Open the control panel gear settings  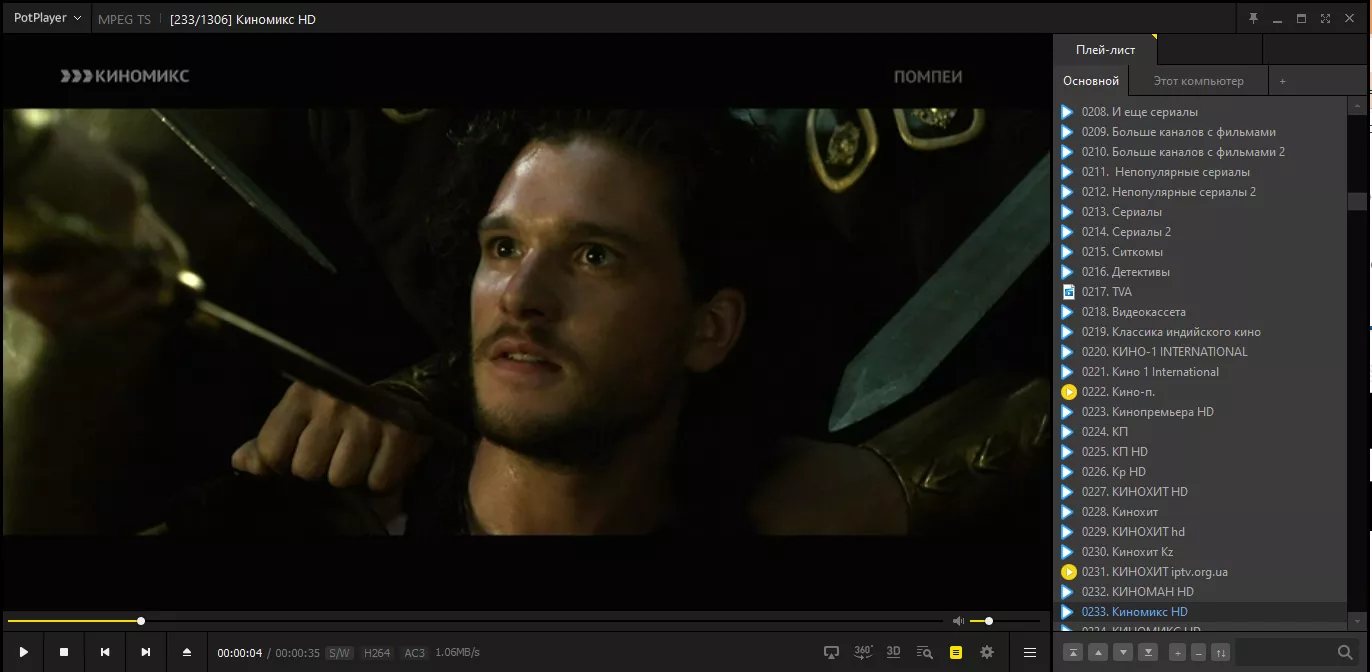click(987, 652)
